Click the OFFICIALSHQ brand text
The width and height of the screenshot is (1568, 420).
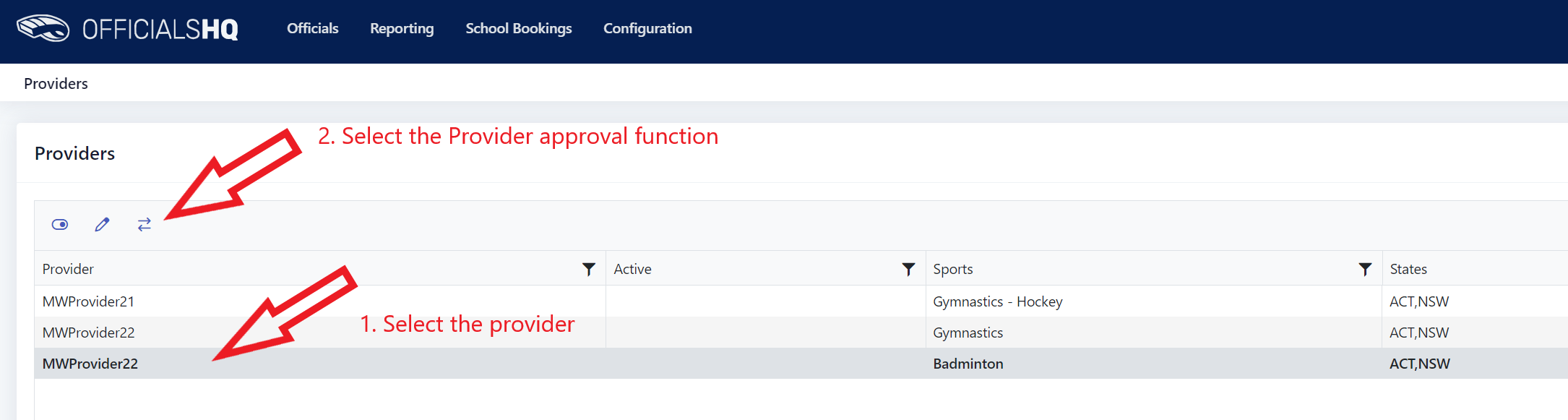tap(160, 29)
